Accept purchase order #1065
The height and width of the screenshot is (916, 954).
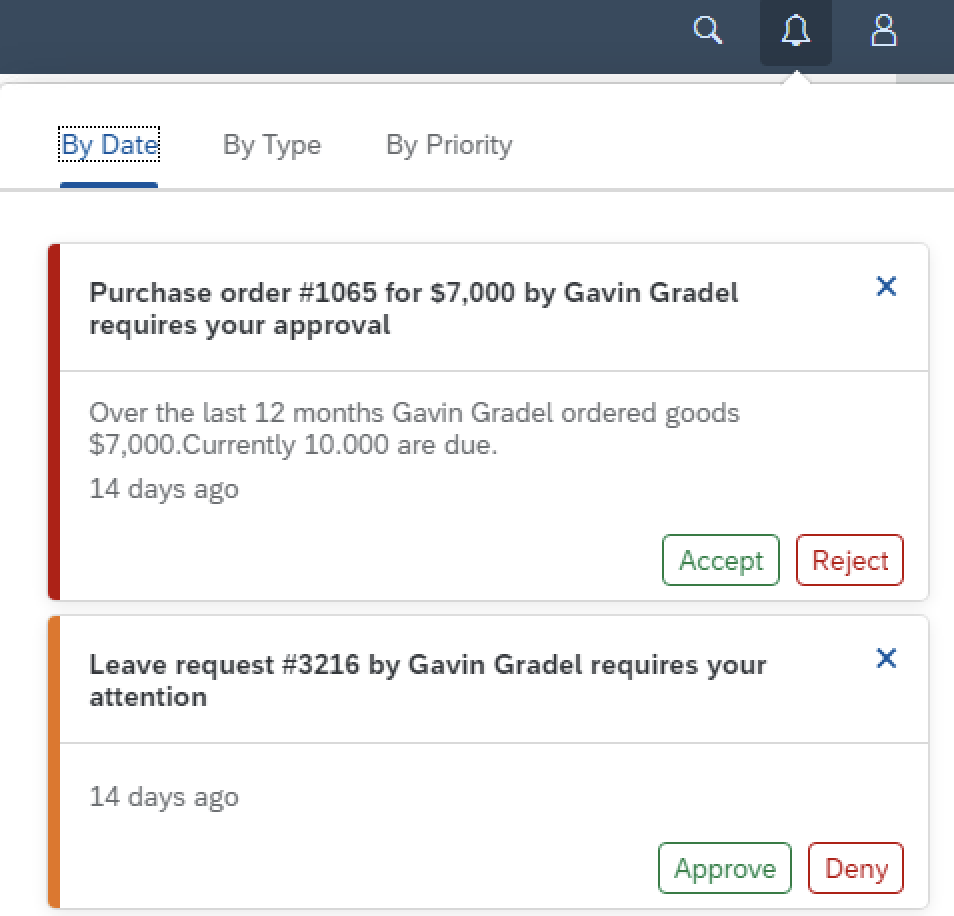(720, 560)
